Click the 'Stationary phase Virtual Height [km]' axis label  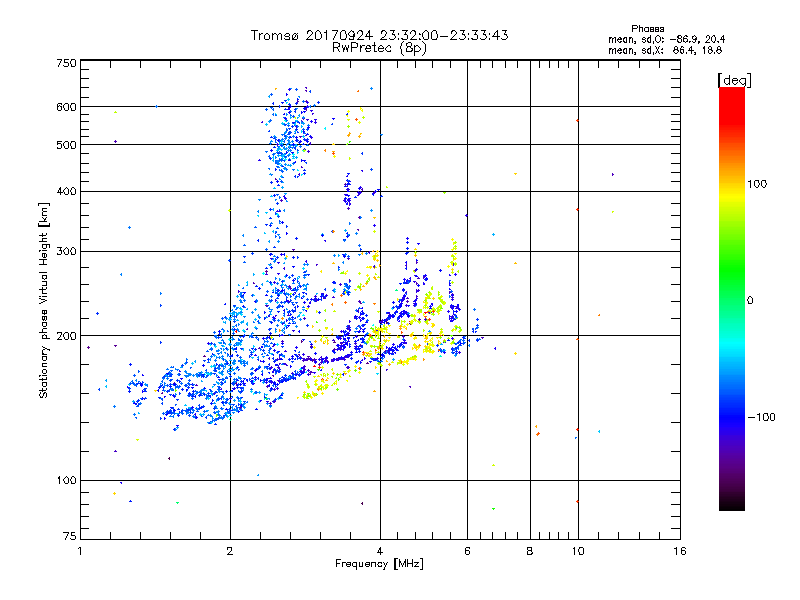click(44, 301)
